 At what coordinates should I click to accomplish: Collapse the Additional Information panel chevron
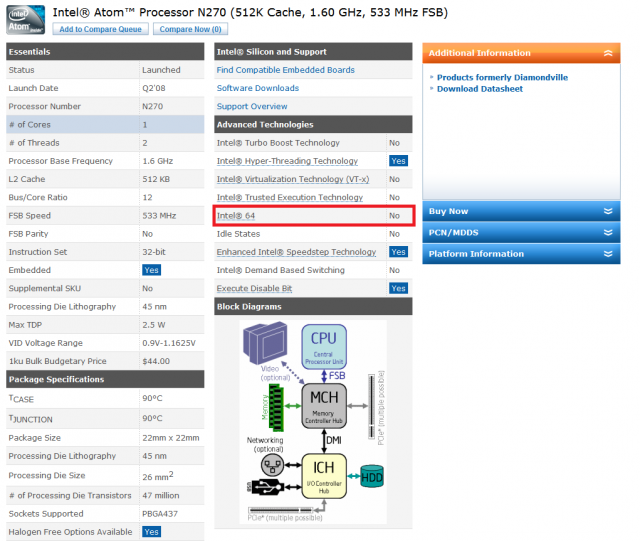608,53
